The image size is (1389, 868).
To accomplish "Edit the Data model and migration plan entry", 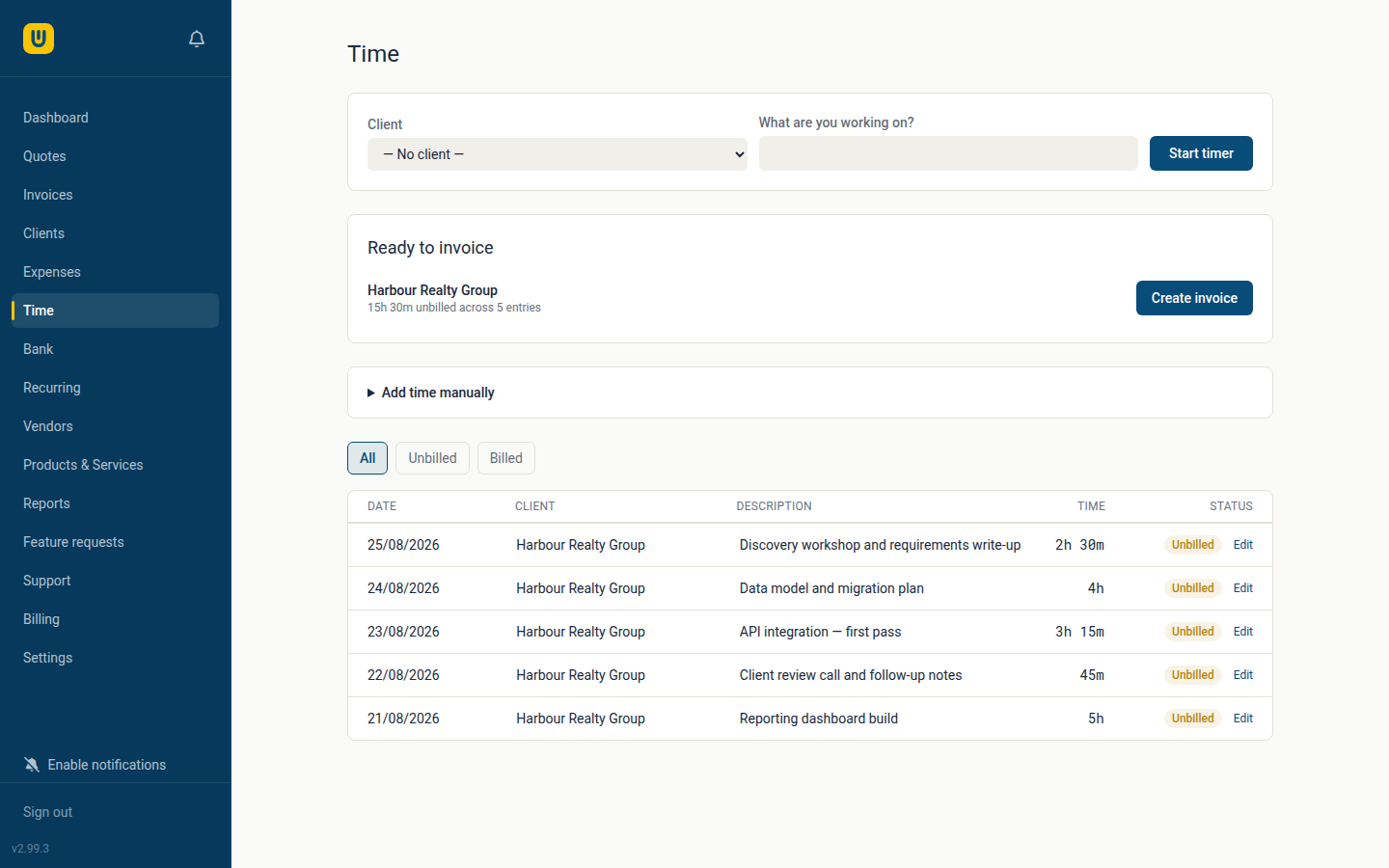I will (1242, 588).
